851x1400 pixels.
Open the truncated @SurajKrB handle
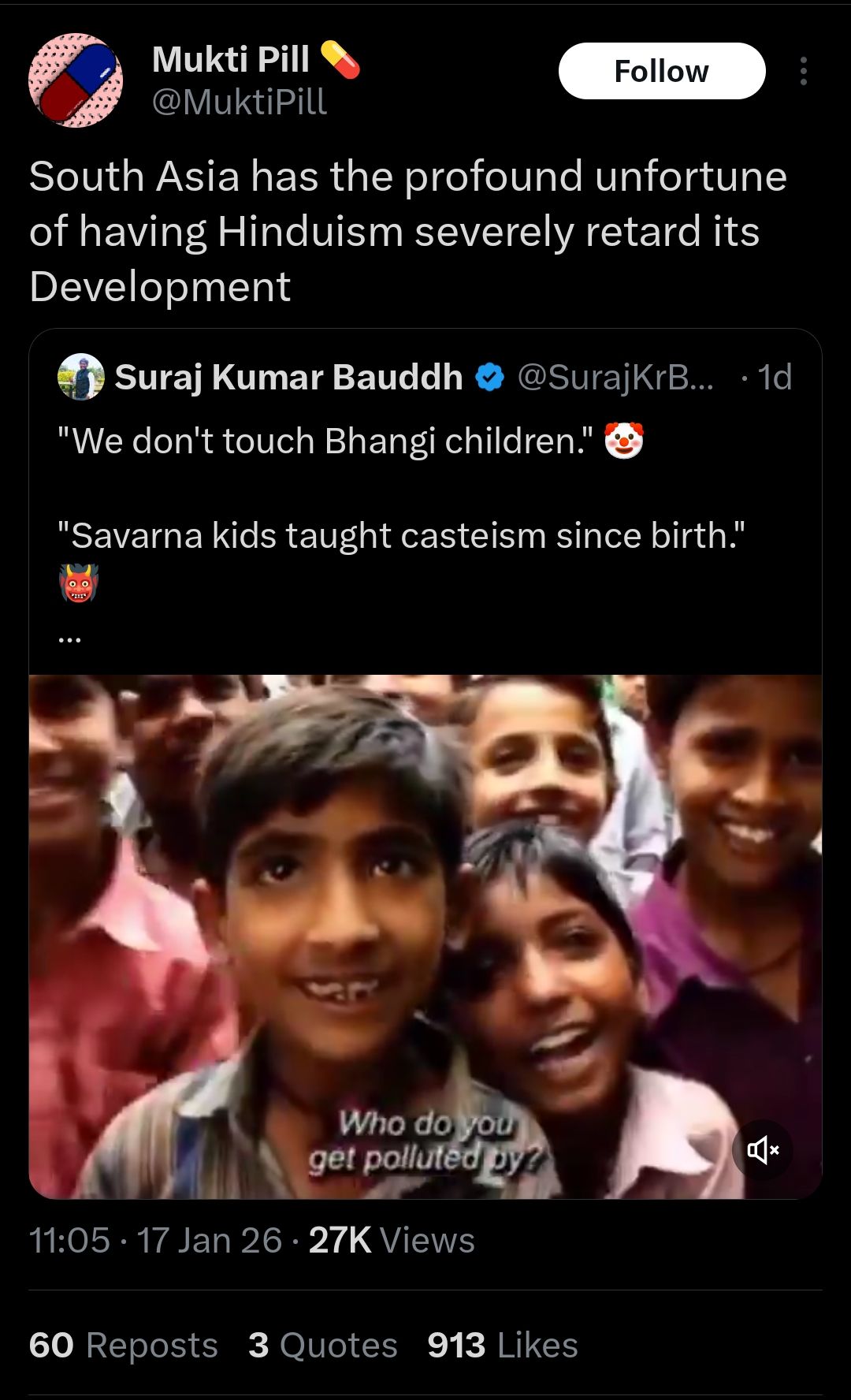point(615,378)
